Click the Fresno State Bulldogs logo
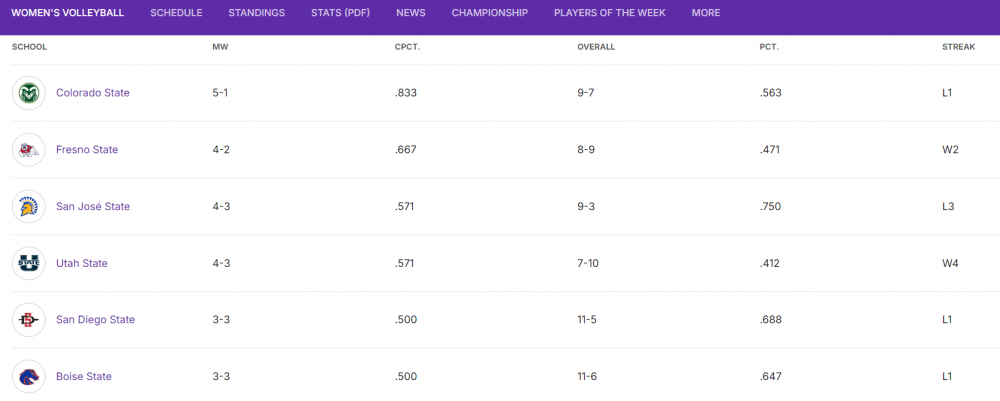 (29, 150)
